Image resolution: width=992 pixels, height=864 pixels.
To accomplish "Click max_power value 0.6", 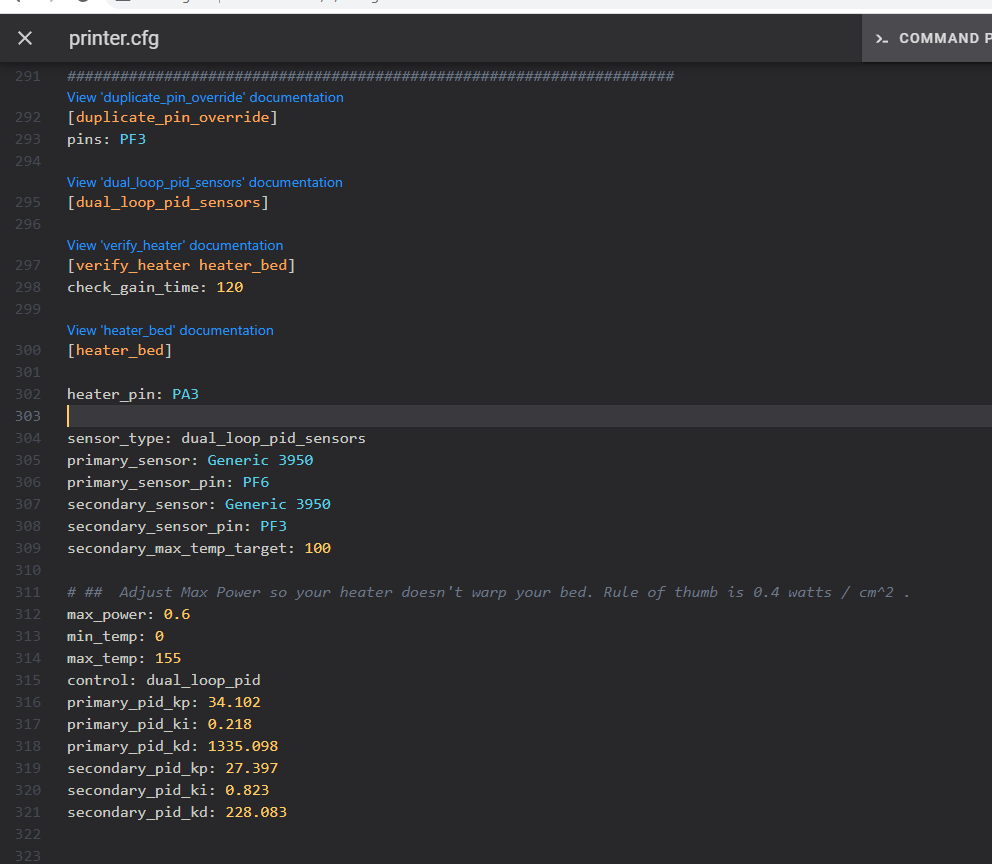I will 177,615.
